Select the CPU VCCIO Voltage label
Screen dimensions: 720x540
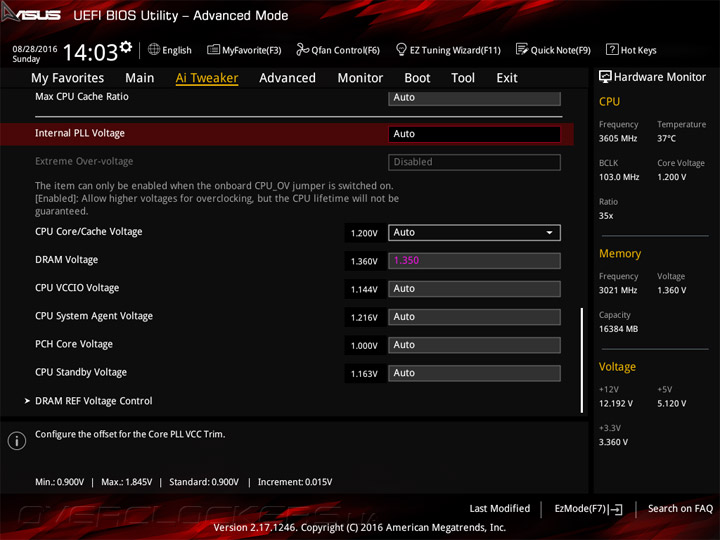point(77,288)
